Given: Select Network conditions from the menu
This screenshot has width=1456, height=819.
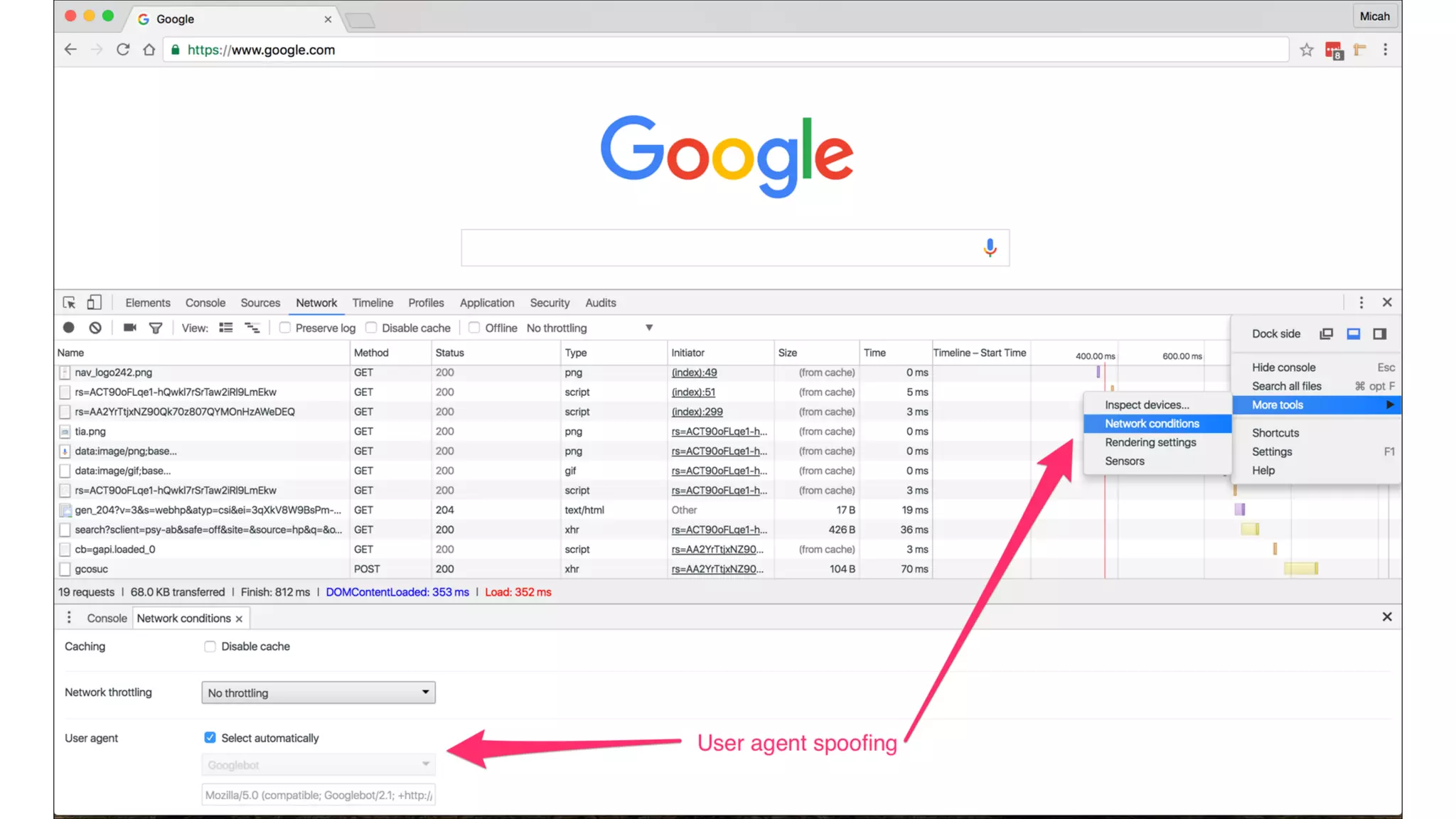Looking at the screenshot, I should pyautogui.click(x=1152, y=424).
